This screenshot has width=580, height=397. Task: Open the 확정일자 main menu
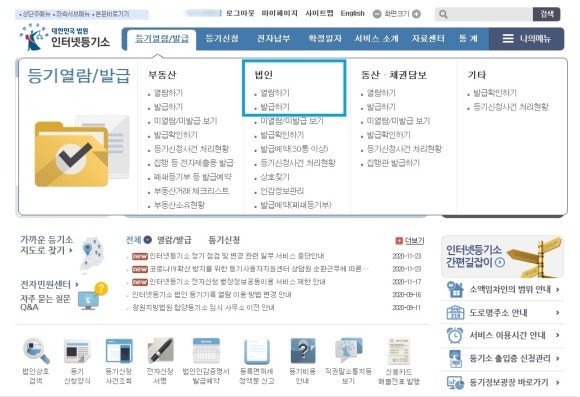point(325,38)
